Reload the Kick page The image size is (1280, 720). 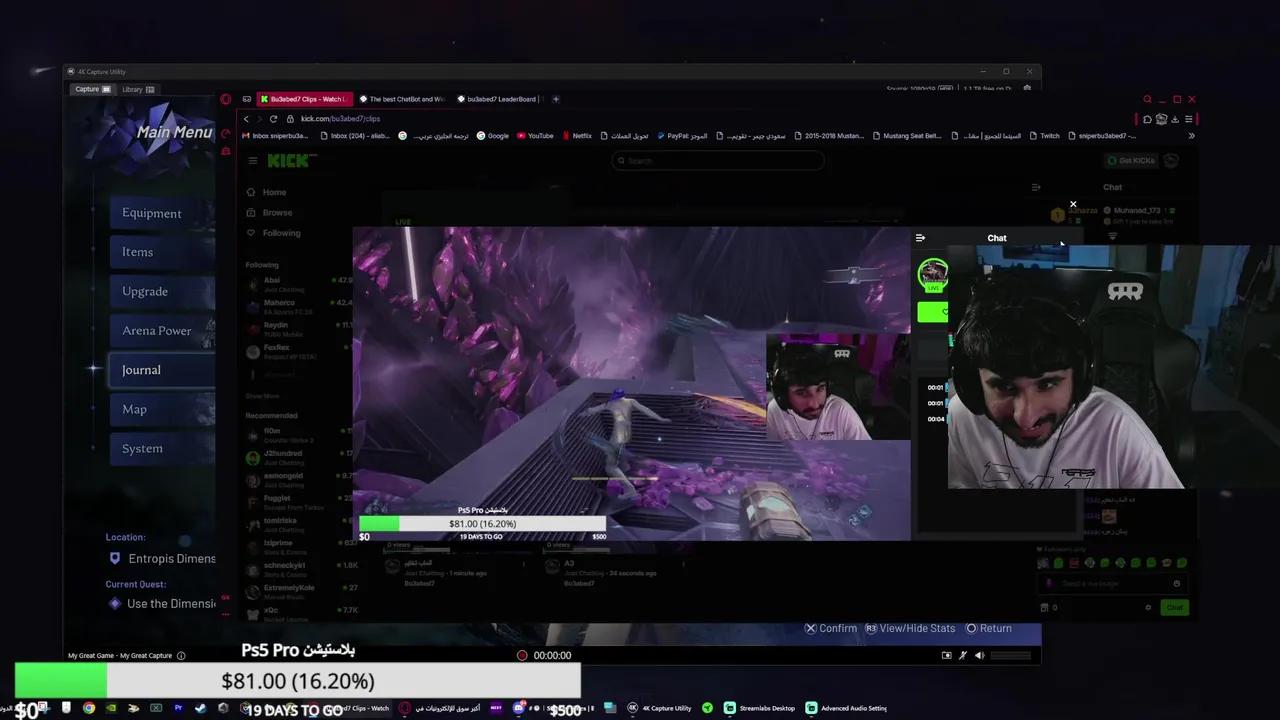point(275,119)
